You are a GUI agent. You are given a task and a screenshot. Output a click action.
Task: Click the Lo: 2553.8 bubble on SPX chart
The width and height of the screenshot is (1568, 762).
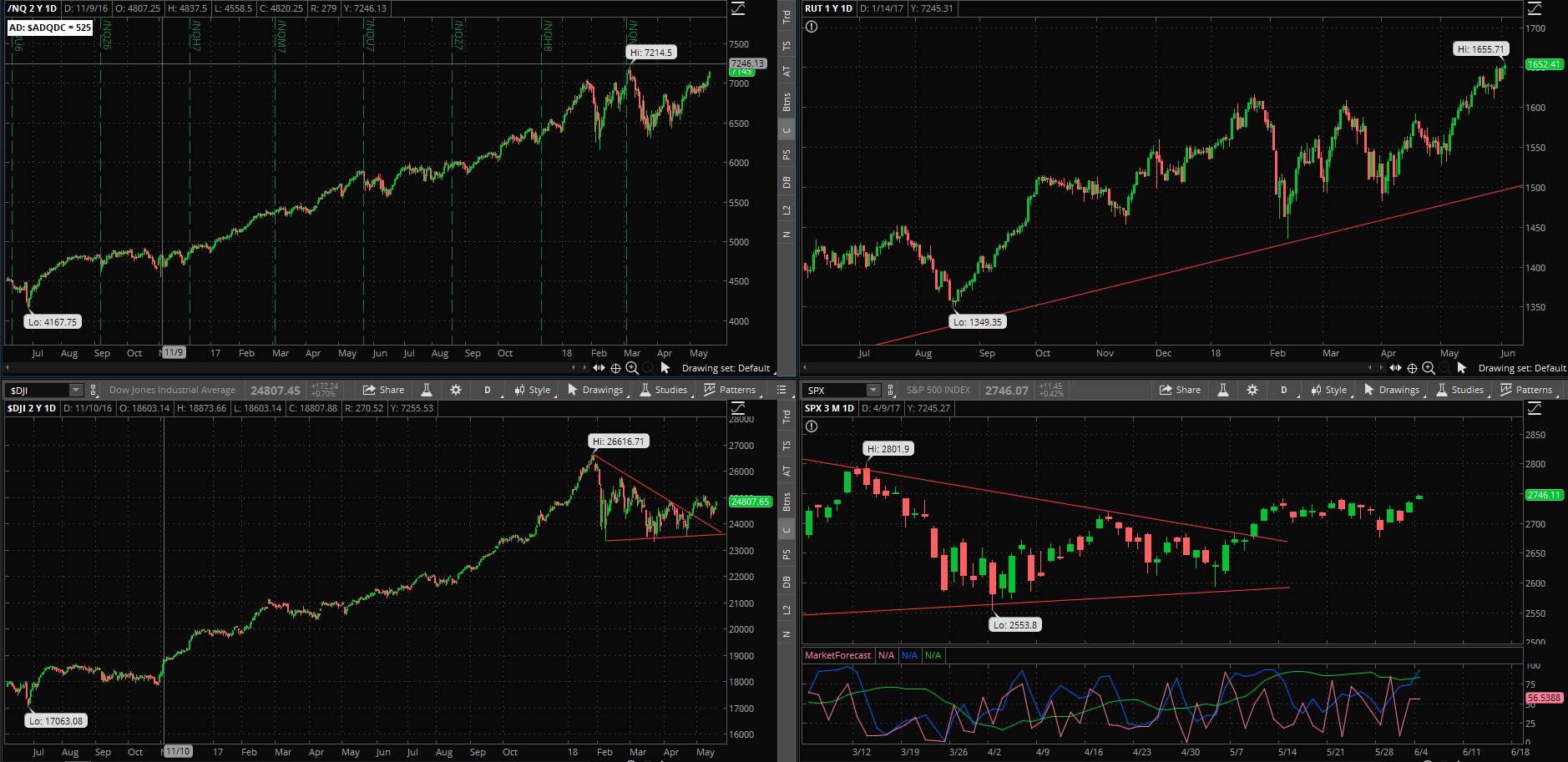1015,624
